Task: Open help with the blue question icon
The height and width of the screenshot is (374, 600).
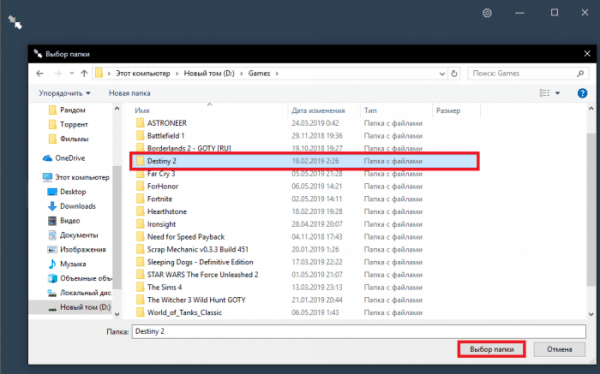Action: (x=582, y=93)
